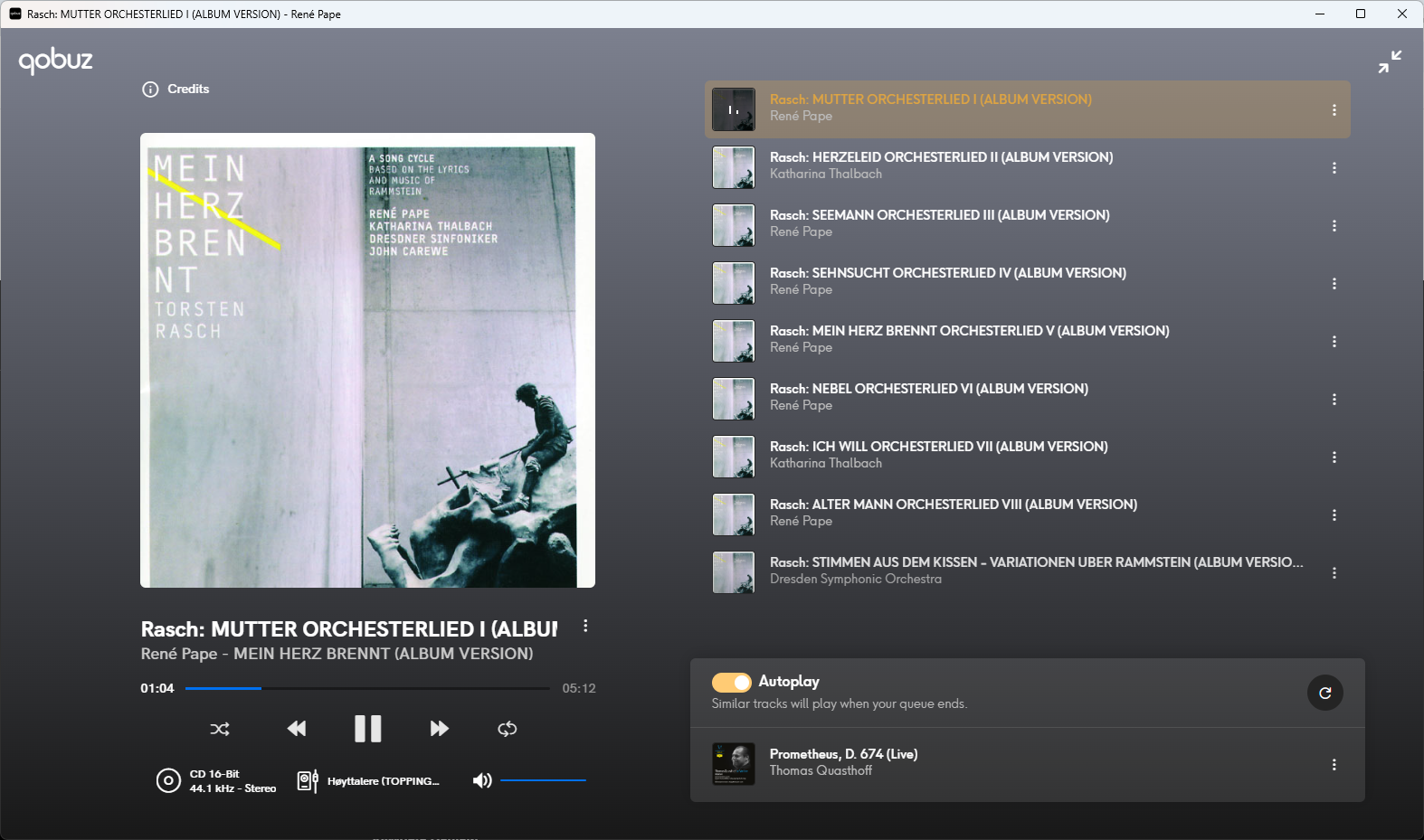
Task: Click thumbnail of MEIN HERZ BRENNT ORCHESTERLIED V
Action: click(734, 341)
